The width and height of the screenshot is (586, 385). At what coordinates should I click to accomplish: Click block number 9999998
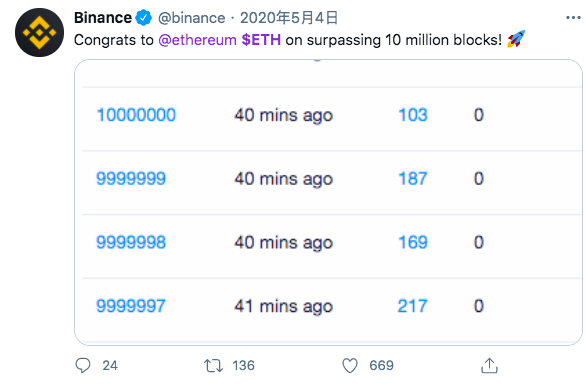131,242
